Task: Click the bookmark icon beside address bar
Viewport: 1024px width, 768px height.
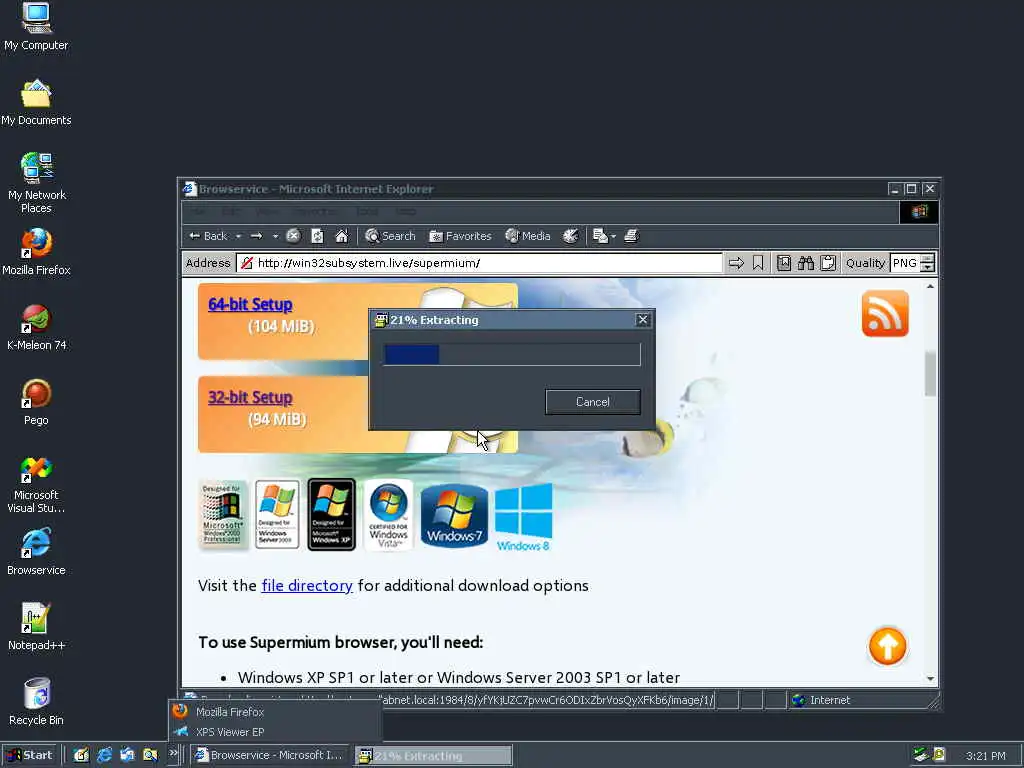Action: click(x=758, y=263)
